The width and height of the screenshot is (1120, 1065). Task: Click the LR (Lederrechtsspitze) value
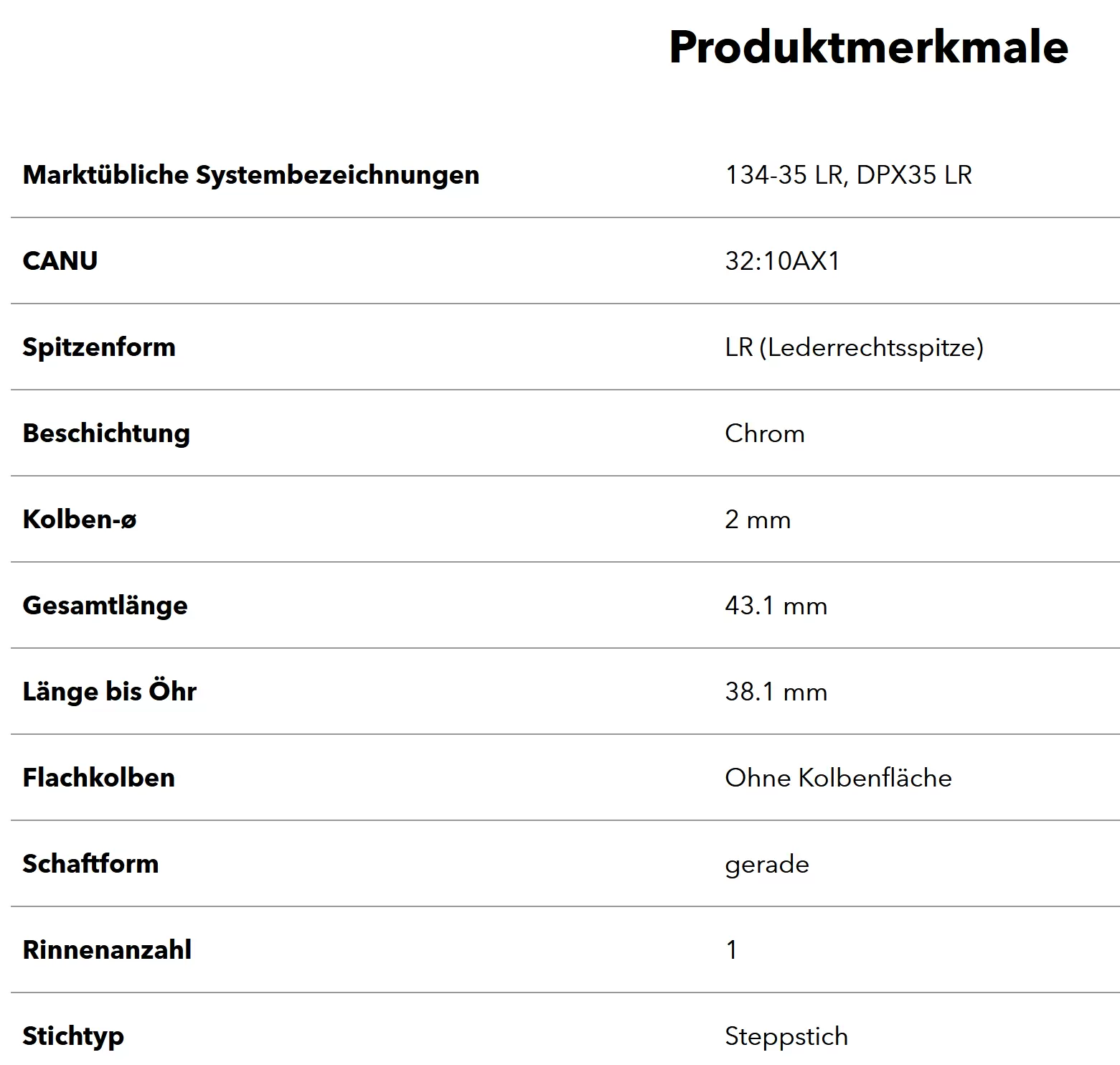(854, 347)
